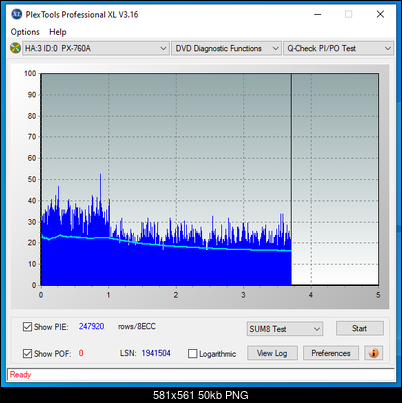
Task: Click the LSN value 1941504
Action: [156, 353]
